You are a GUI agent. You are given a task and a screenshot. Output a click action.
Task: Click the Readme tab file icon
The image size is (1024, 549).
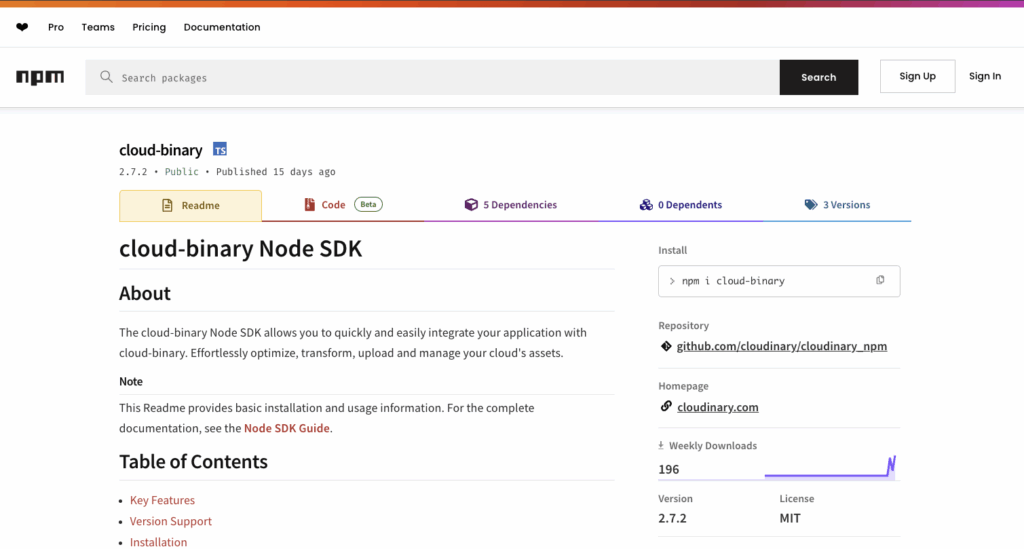pos(167,205)
